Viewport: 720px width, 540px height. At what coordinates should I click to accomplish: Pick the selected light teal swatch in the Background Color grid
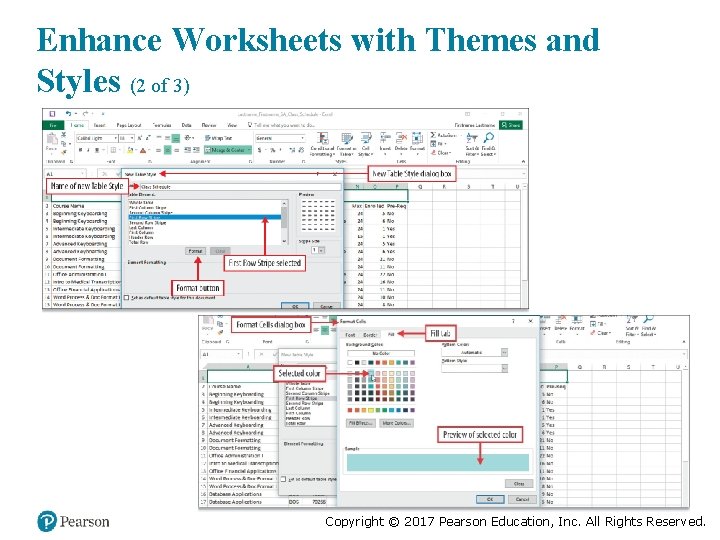click(371, 374)
